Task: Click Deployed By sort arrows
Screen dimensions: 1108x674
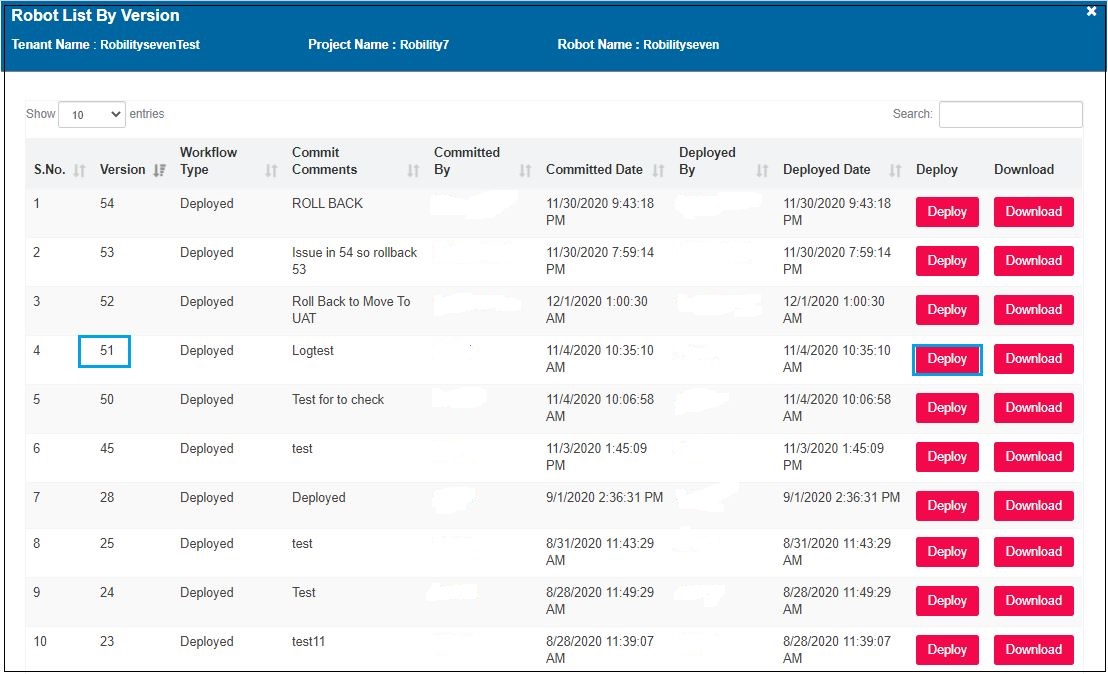Action: point(762,171)
